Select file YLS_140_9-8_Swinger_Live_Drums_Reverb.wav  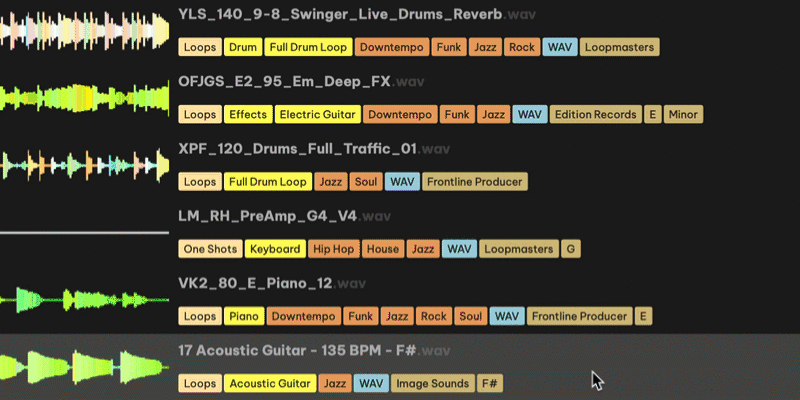coord(357,14)
